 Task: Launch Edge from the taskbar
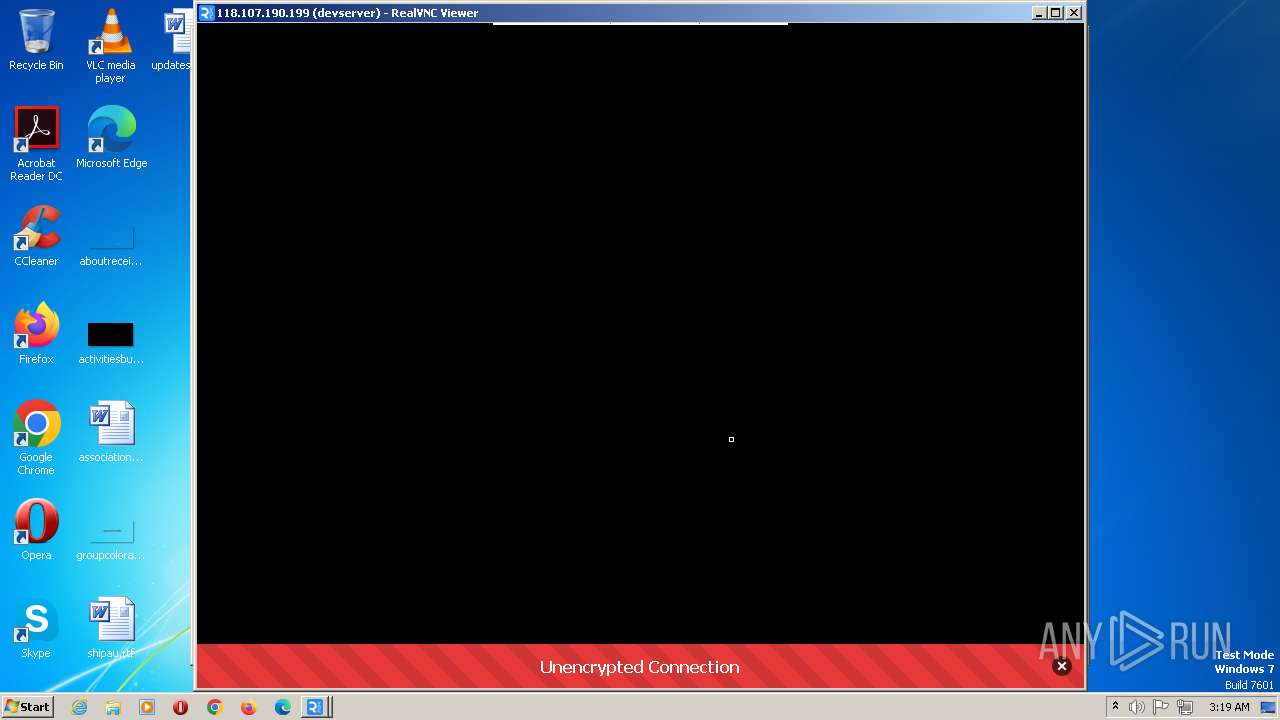tap(282, 707)
